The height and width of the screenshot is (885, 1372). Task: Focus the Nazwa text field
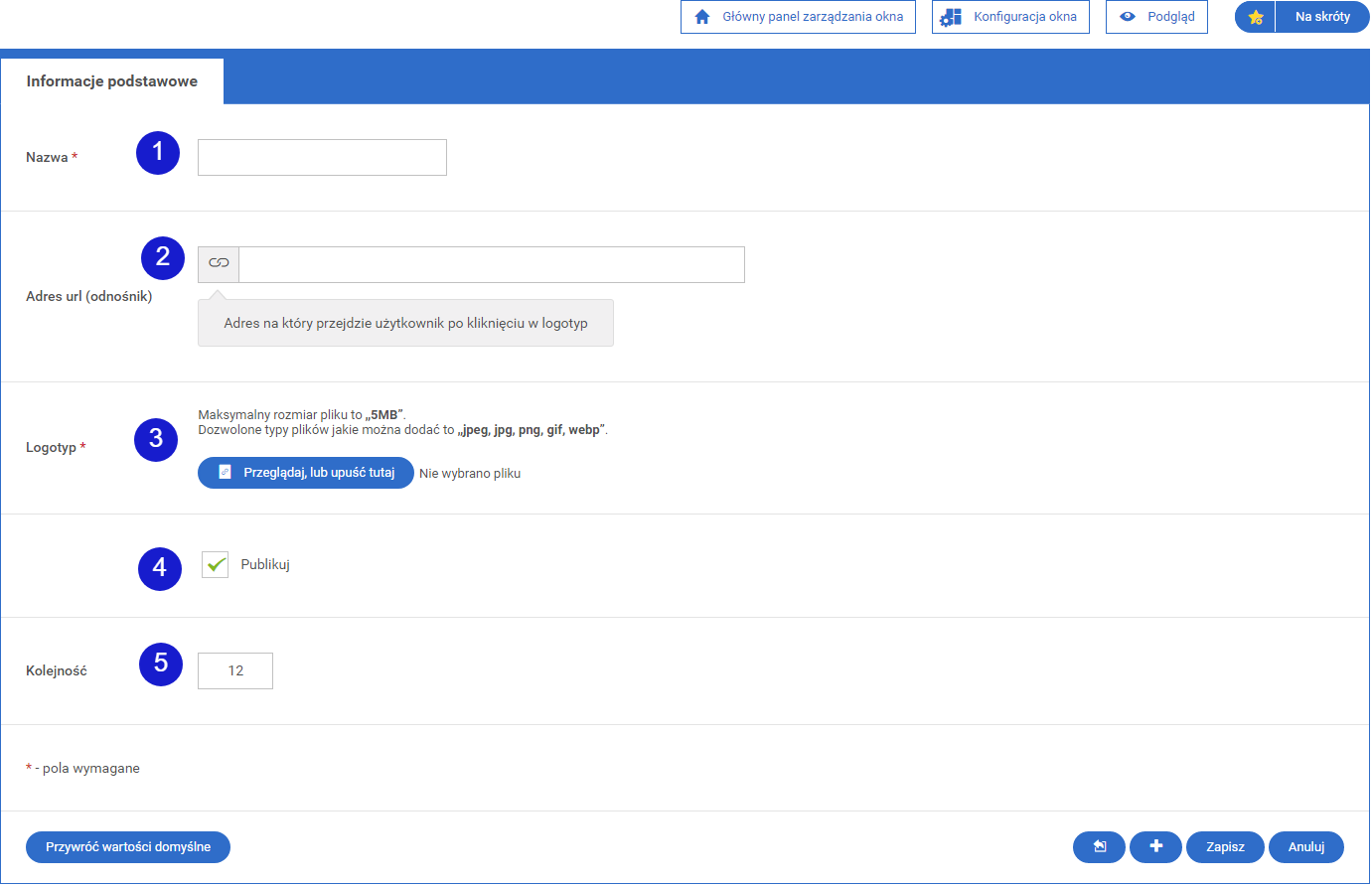coord(322,158)
